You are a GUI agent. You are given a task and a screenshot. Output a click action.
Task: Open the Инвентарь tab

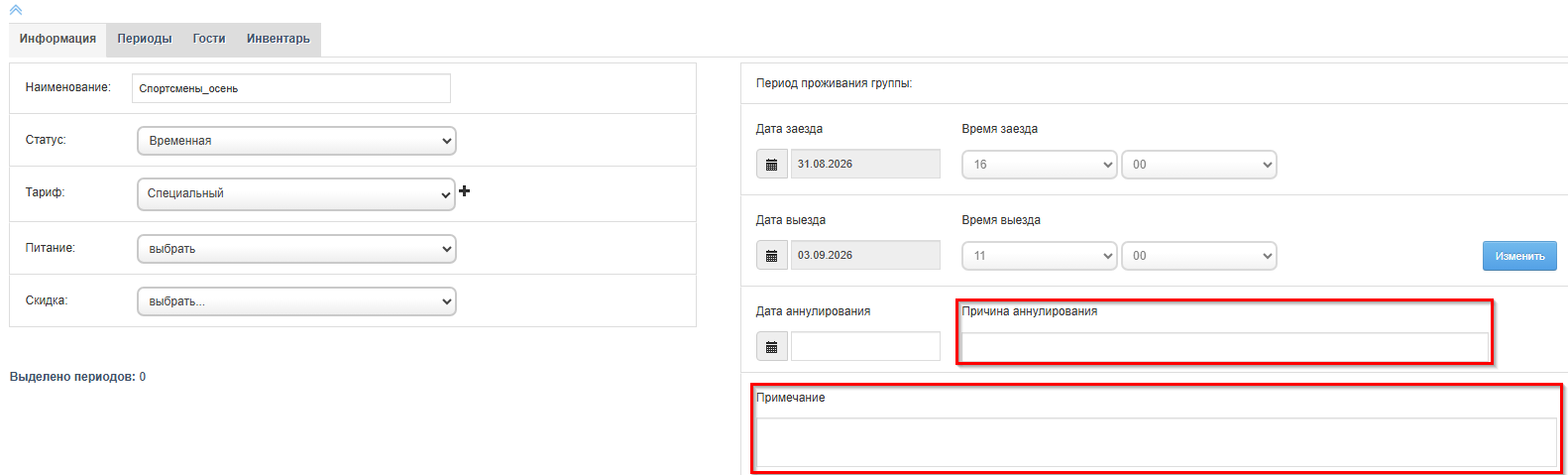click(279, 40)
